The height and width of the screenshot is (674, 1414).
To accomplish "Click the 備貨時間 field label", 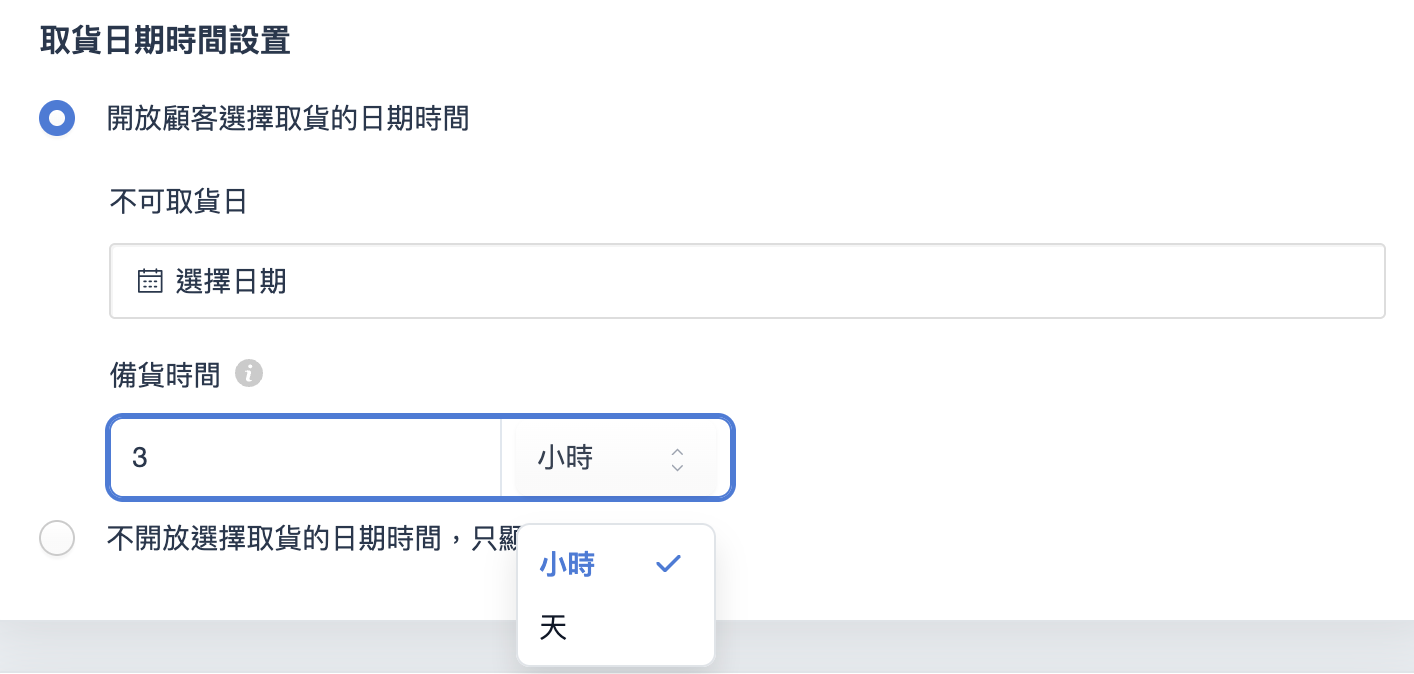I will [164, 375].
